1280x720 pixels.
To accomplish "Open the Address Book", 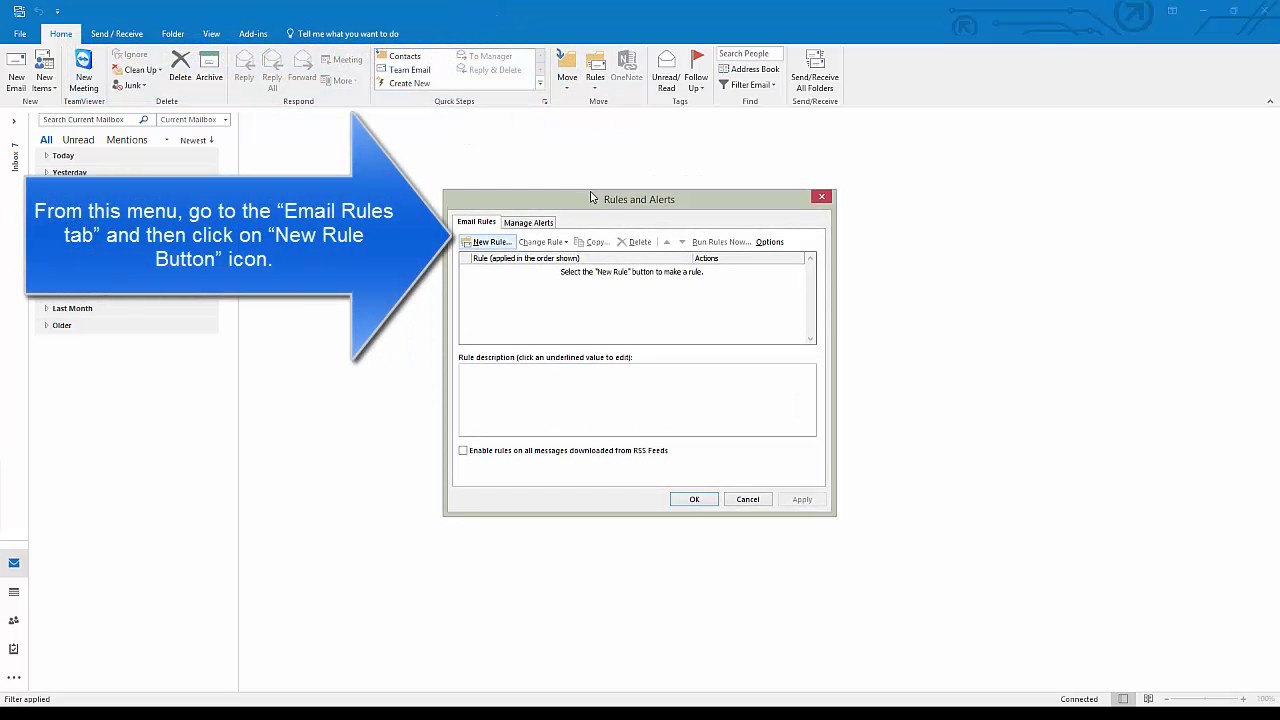I will 749,69.
